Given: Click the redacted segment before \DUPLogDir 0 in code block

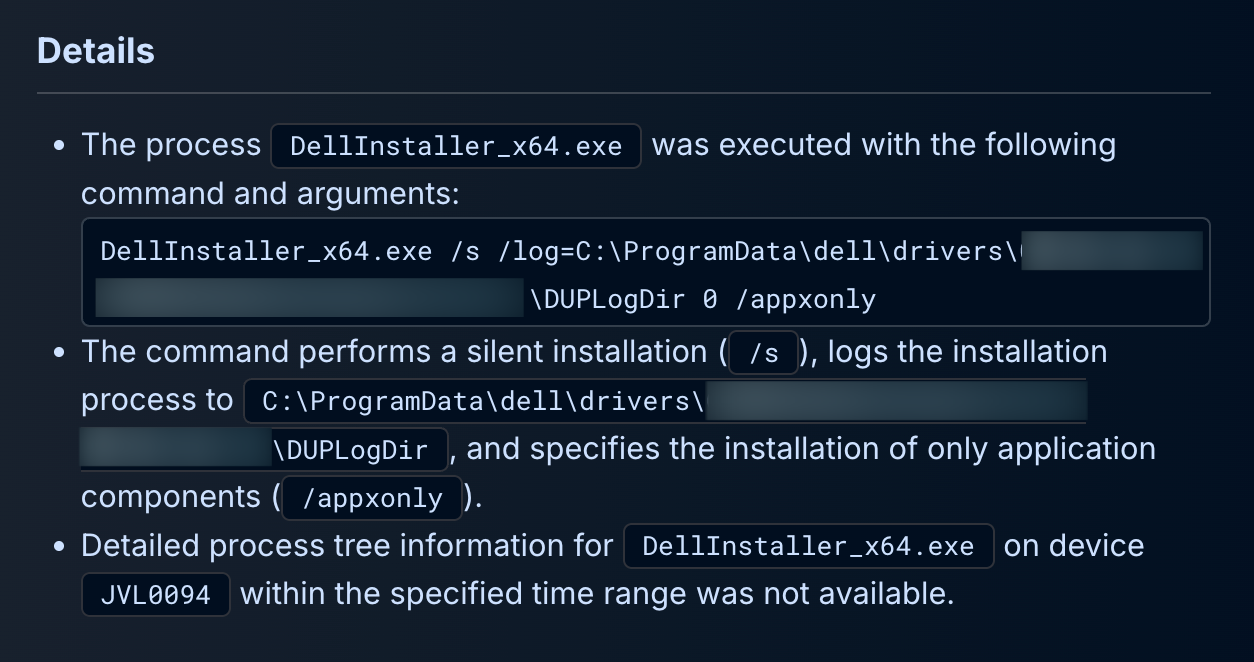Looking at the screenshot, I should (x=310, y=298).
